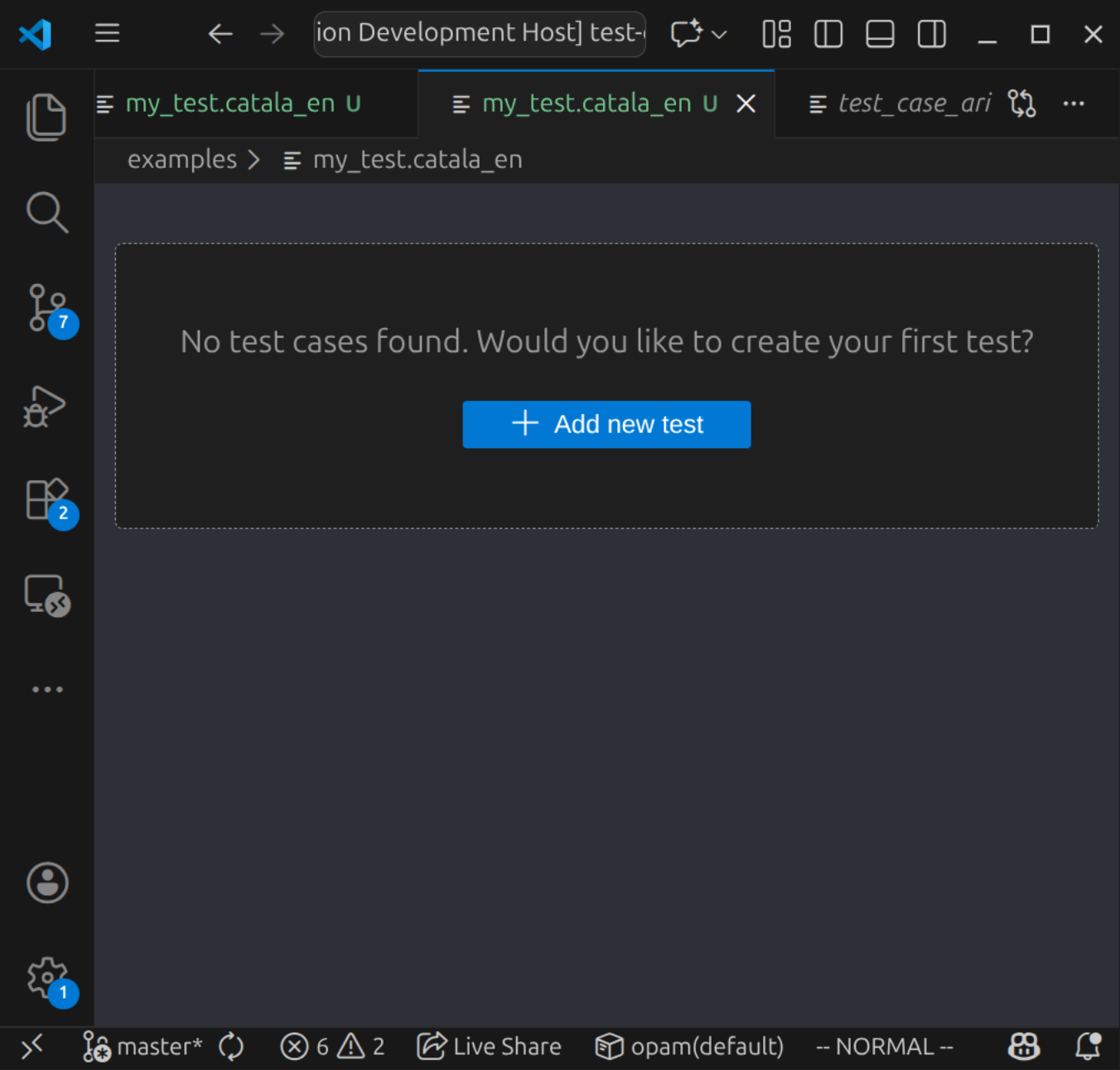The image size is (1120, 1070).
Task: Click the Add new test button
Action: [606, 424]
